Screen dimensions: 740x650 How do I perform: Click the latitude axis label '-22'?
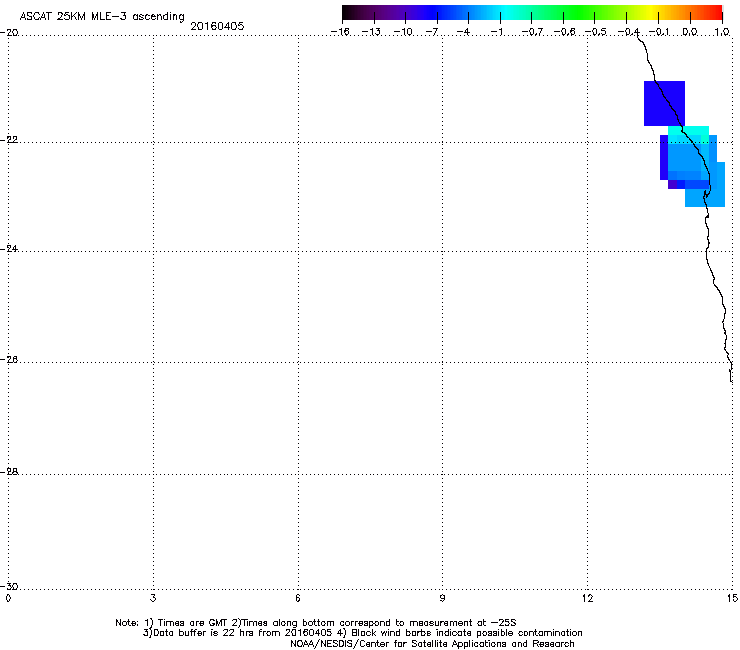tap(9, 140)
